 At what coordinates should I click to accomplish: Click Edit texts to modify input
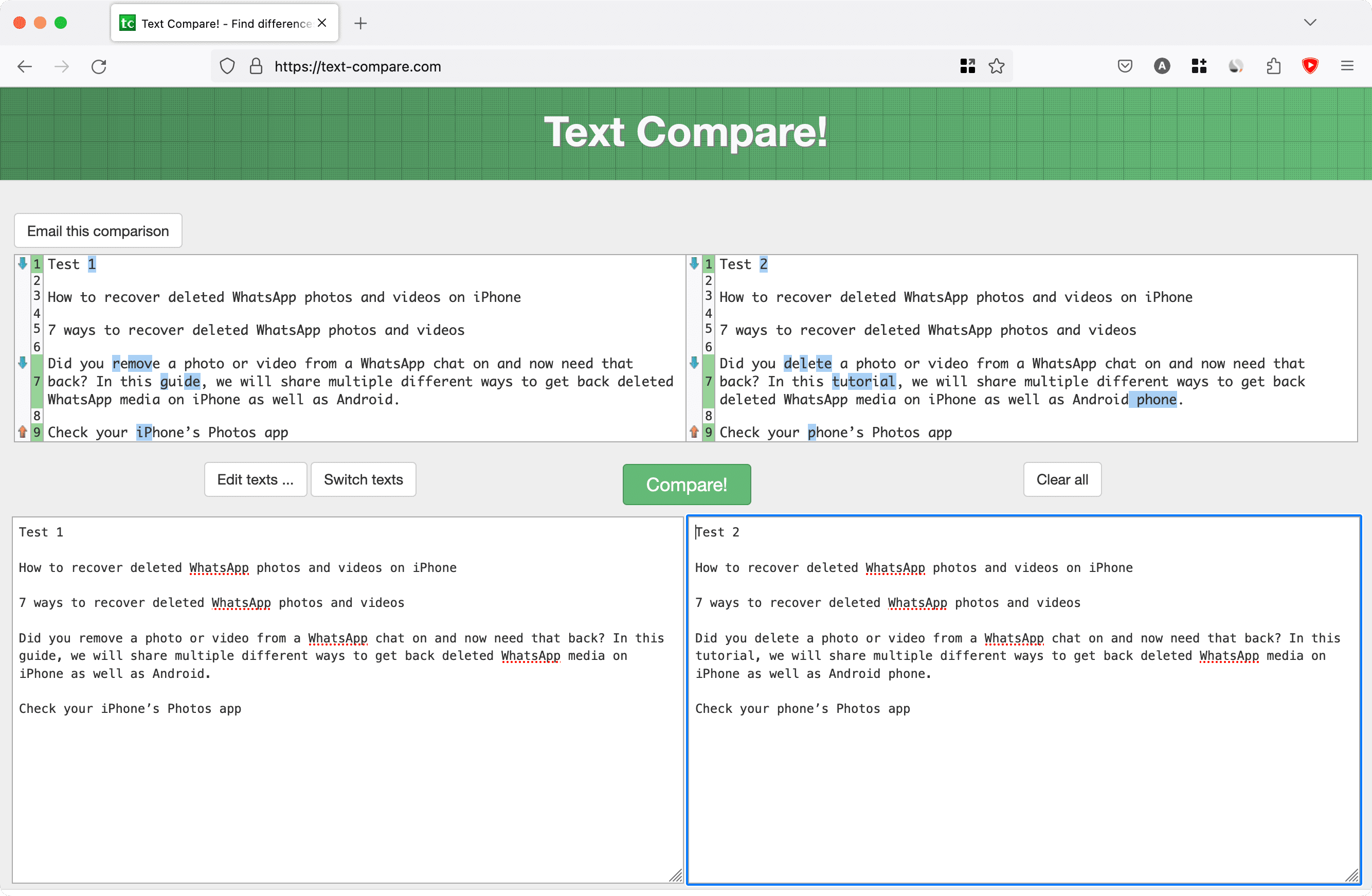click(x=255, y=479)
